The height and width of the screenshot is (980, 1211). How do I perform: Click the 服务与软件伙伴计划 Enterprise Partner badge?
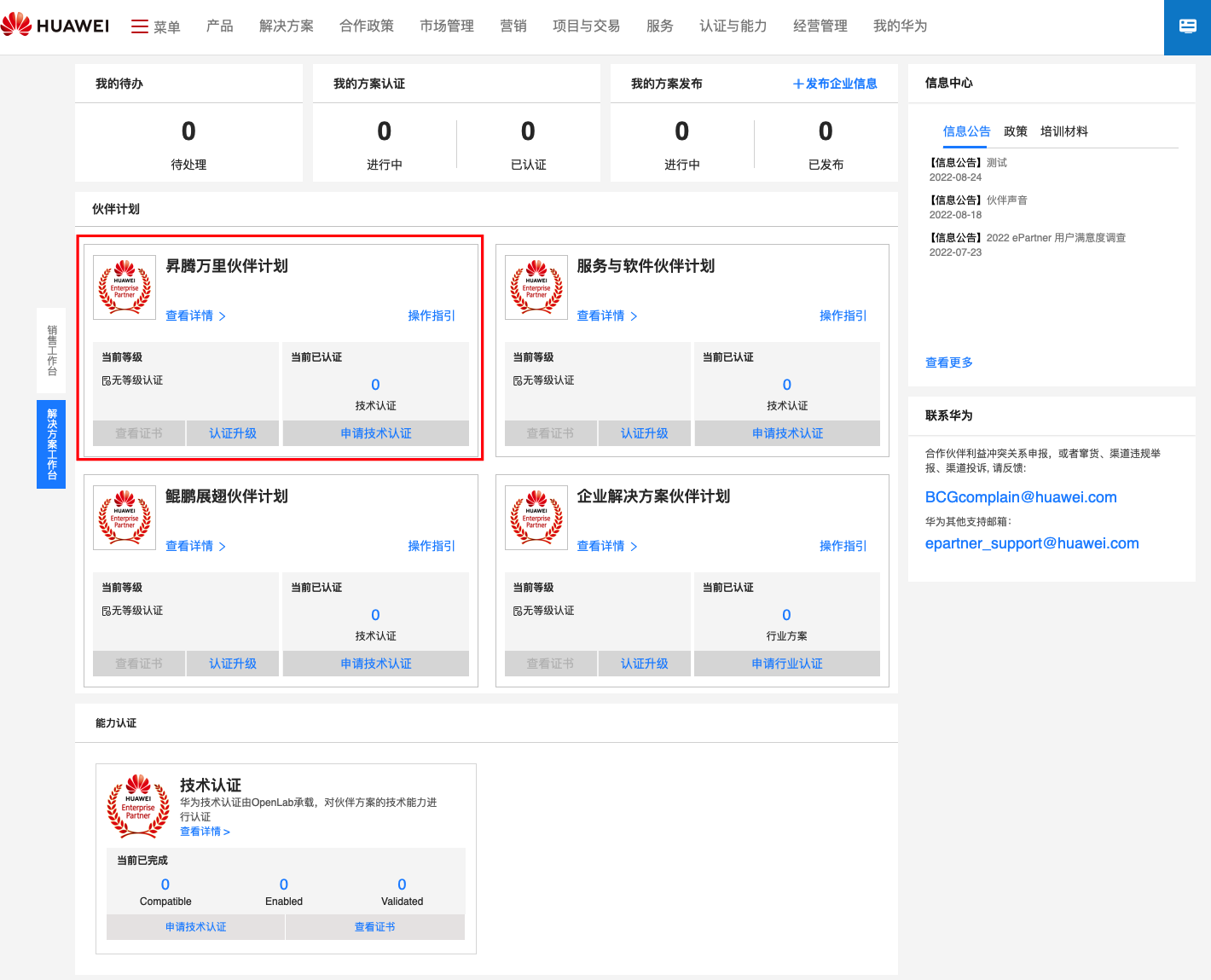(x=536, y=287)
